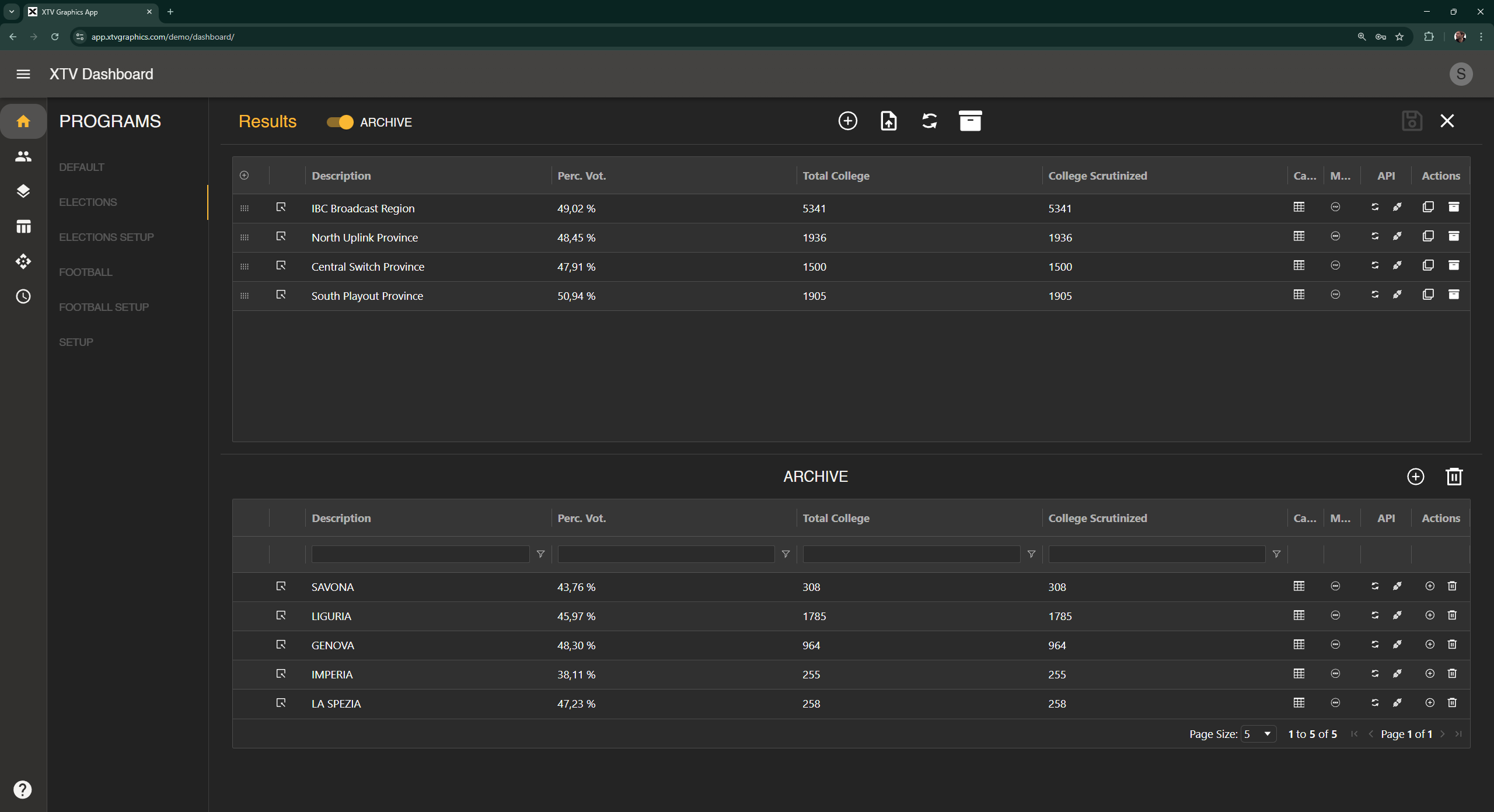This screenshot has height=812, width=1494.
Task: Open the browser tab search chevron
Action: (x=11, y=12)
